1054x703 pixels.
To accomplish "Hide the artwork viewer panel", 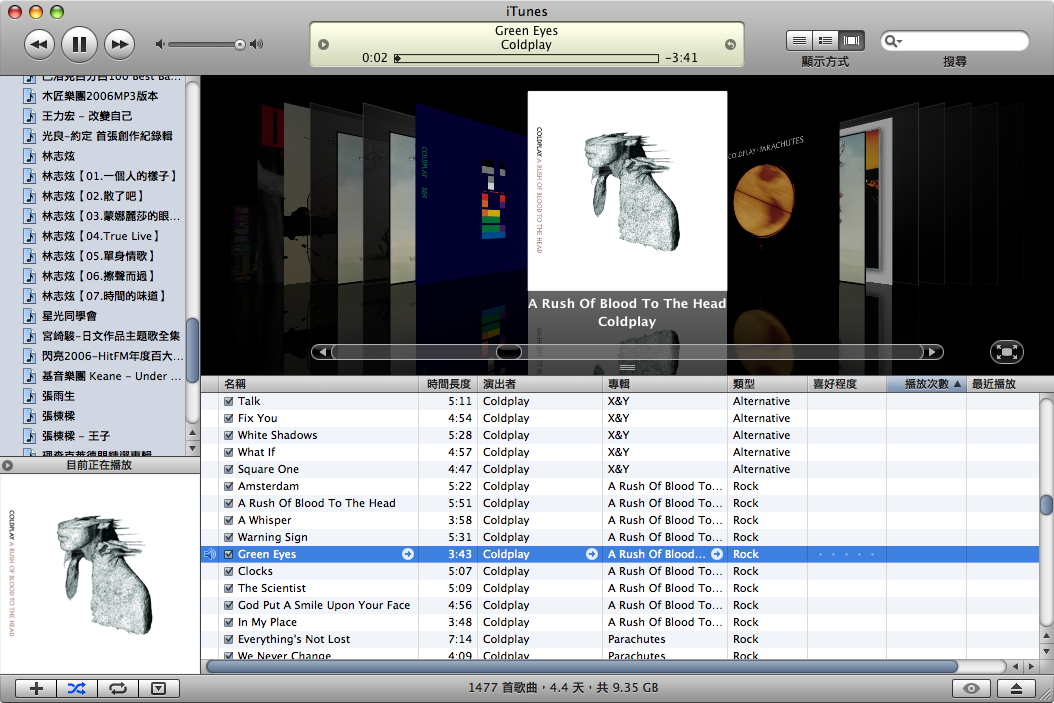I will click(x=159, y=688).
